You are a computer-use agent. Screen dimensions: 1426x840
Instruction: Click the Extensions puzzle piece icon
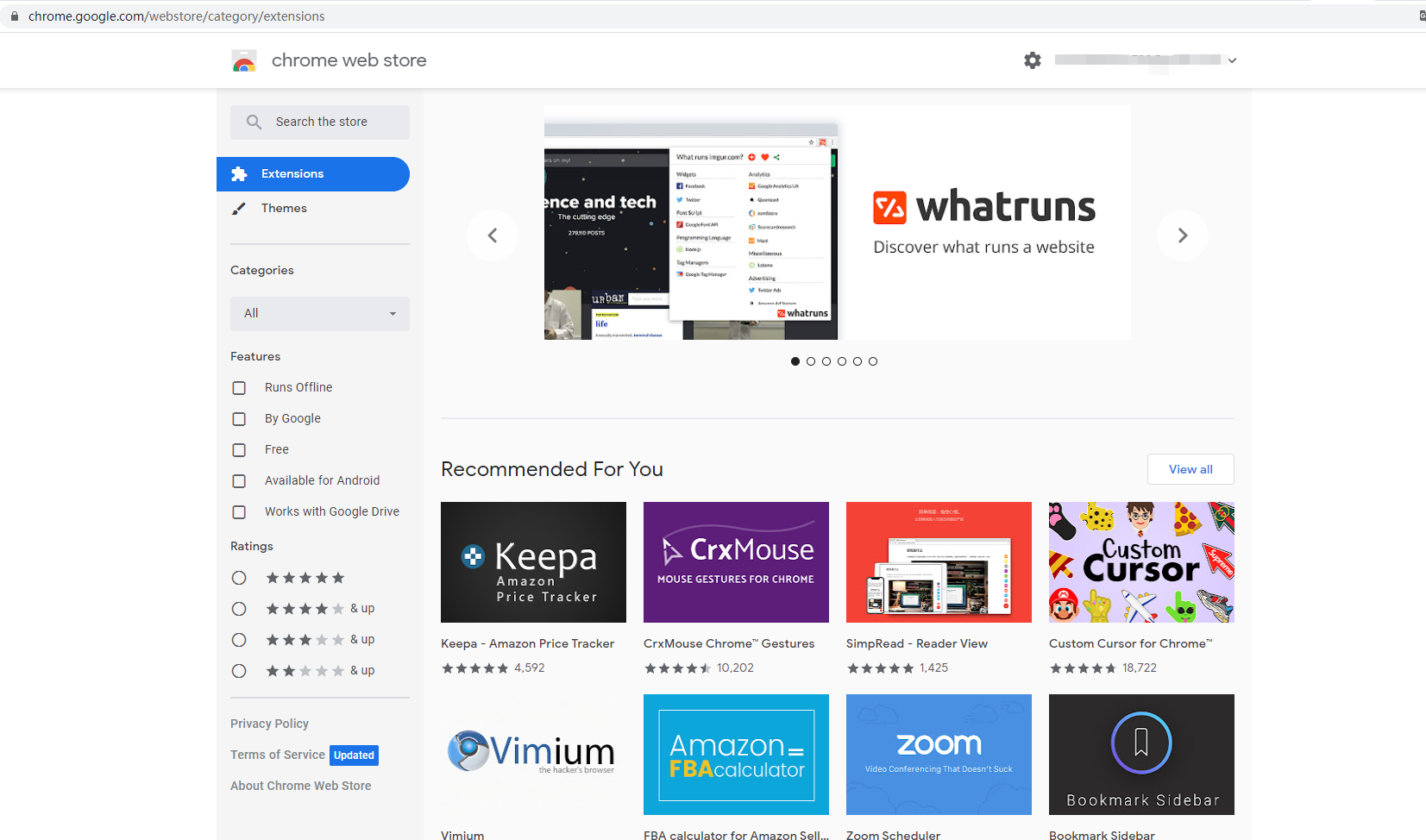[239, 174]
